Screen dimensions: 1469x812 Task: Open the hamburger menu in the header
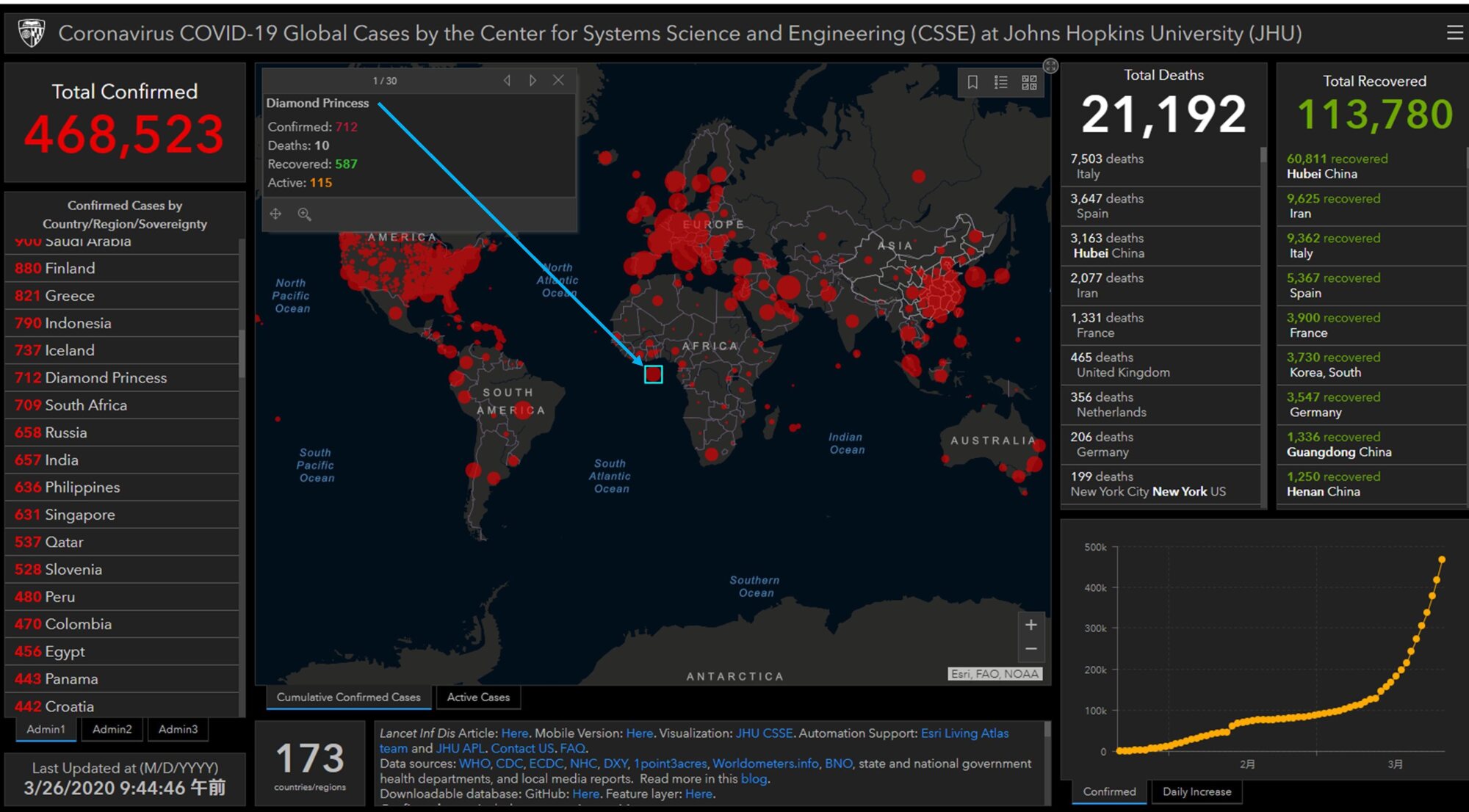click(1454, 33)
